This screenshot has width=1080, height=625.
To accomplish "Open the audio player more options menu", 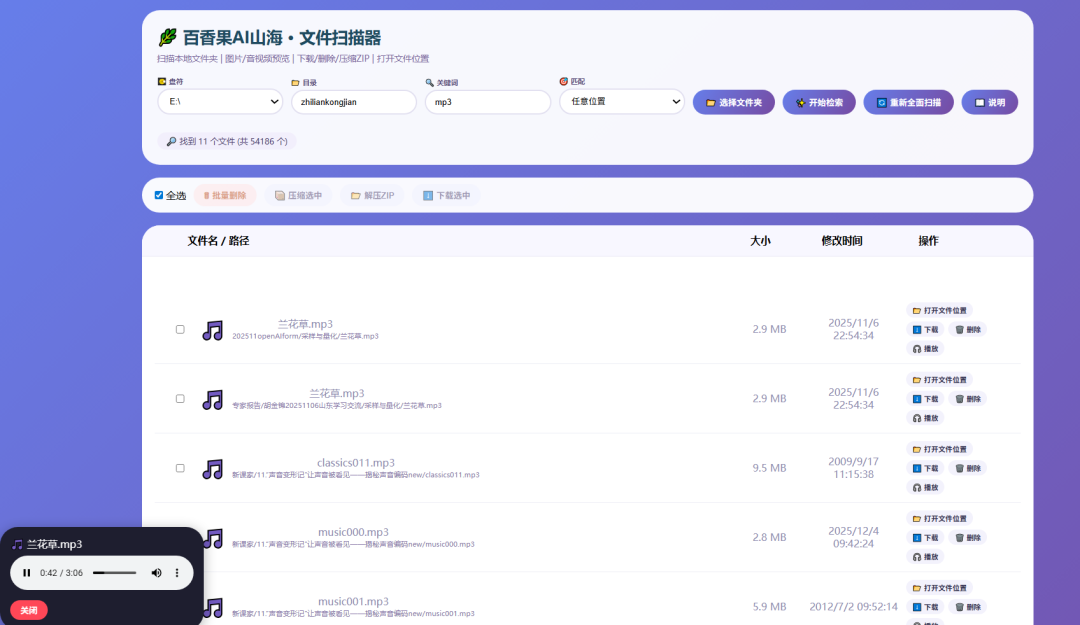I will 177,573.
